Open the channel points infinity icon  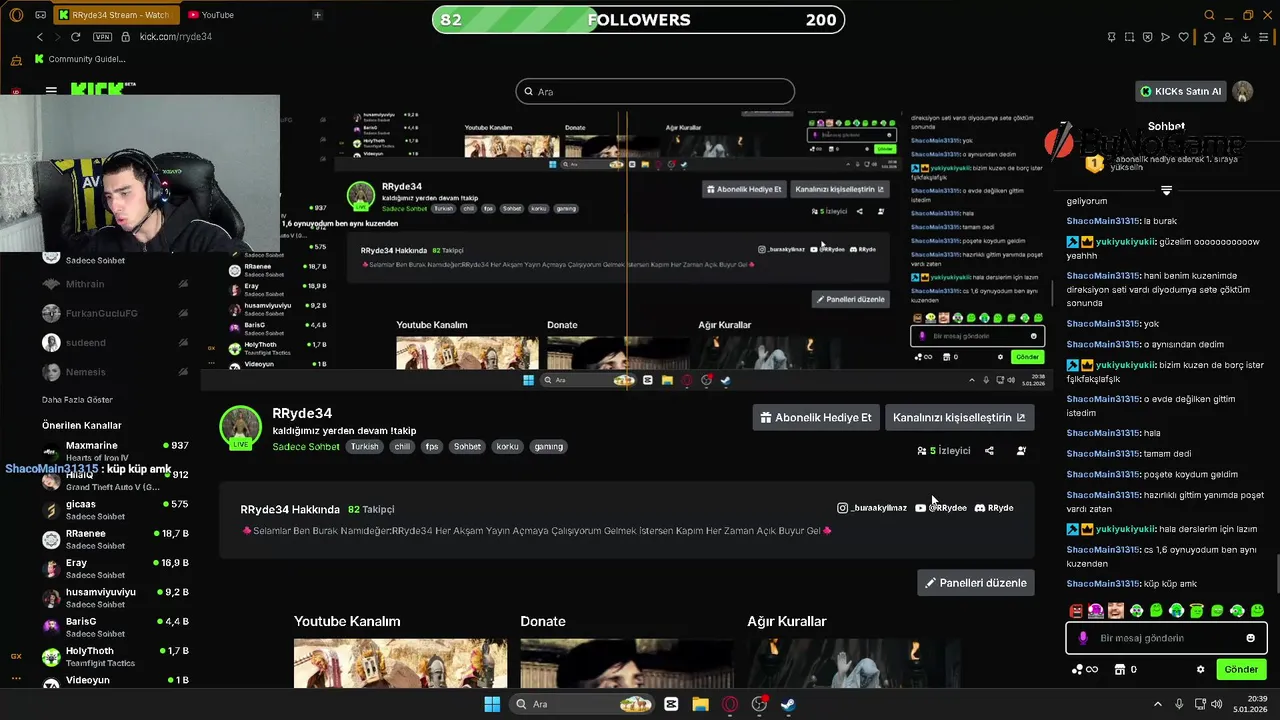tap(1084, 669)
